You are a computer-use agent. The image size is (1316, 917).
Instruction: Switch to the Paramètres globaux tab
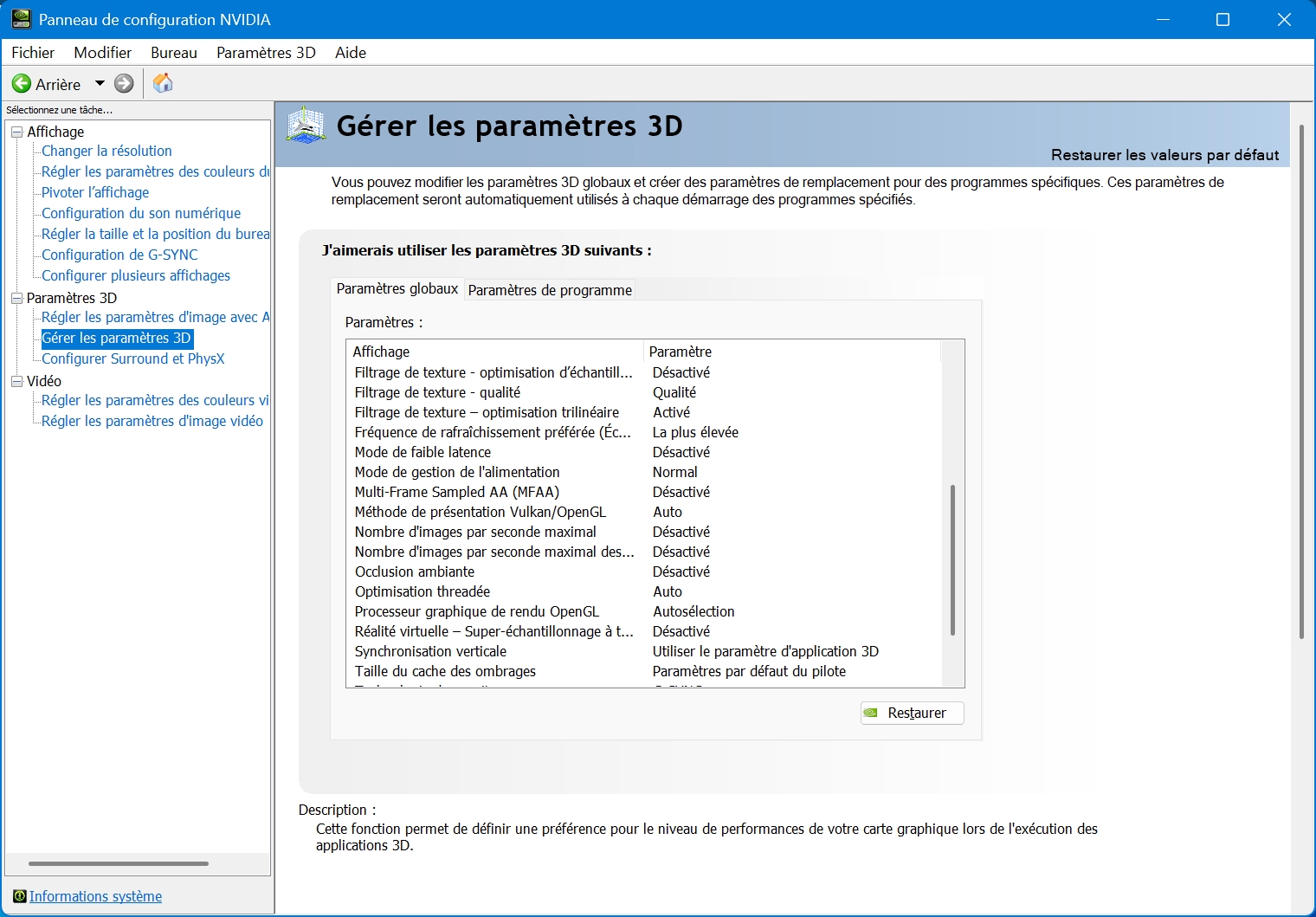tap(397, 289)
